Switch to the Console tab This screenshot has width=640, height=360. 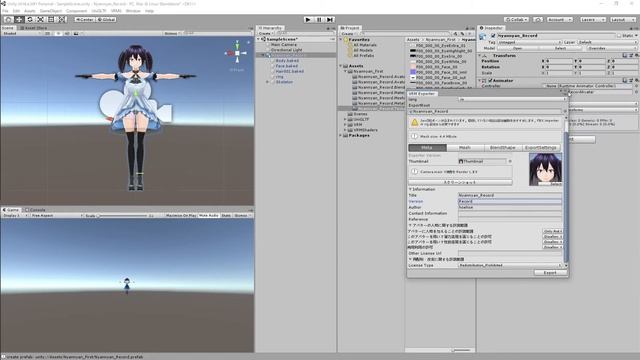[36, 210]
